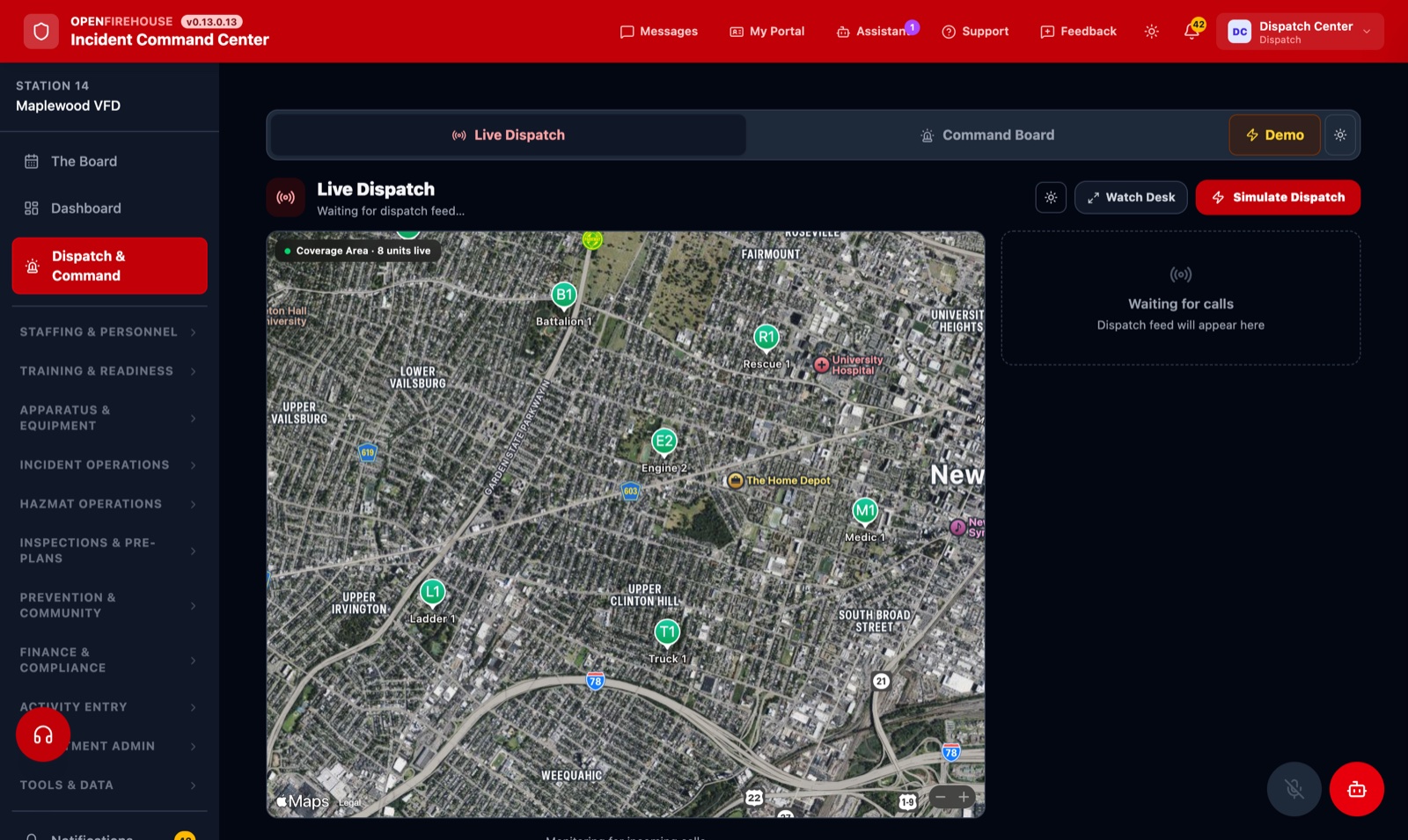Open Watch Desk fullscreen view

[x=1131, y=198]
